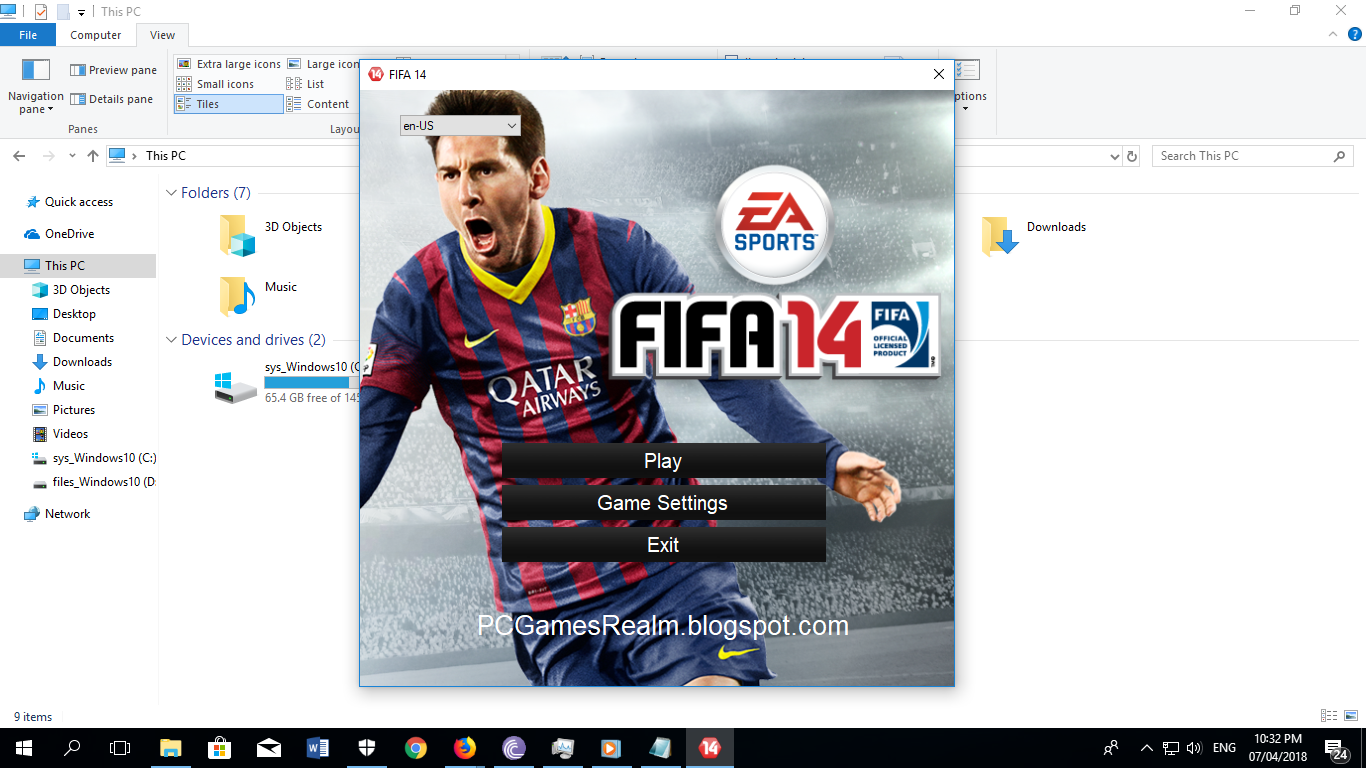Switch to the Computer ribbon tab
The height and width of the screenshot is (768, 1366).
click(96, 35)
